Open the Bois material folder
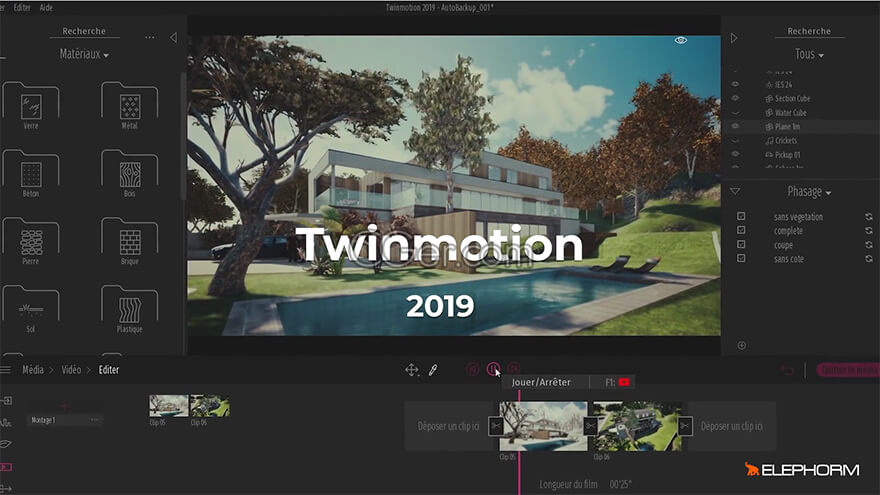The image size is (880, 495). tap(130, 173)
